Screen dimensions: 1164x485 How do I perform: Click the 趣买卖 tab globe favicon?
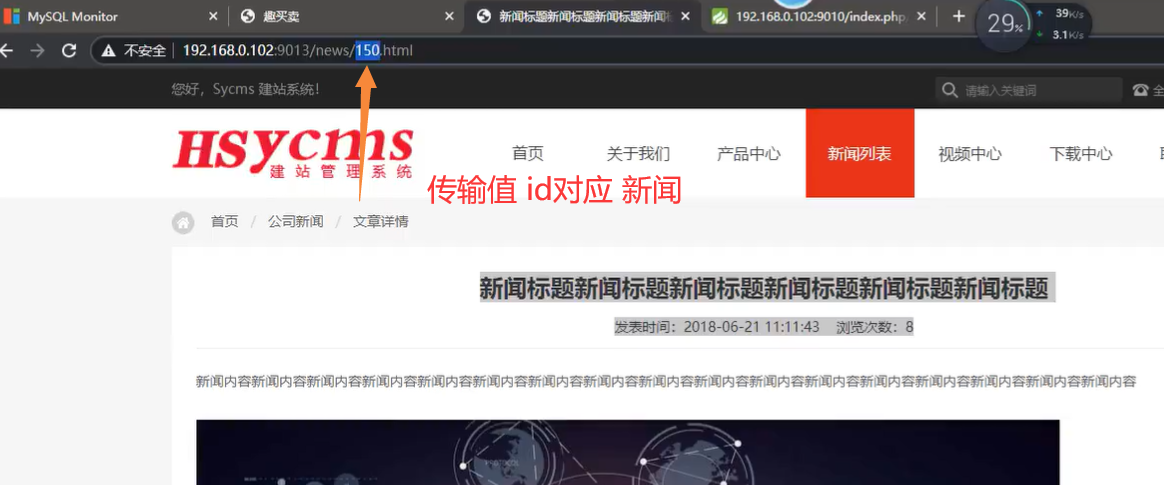coord(249,16)
